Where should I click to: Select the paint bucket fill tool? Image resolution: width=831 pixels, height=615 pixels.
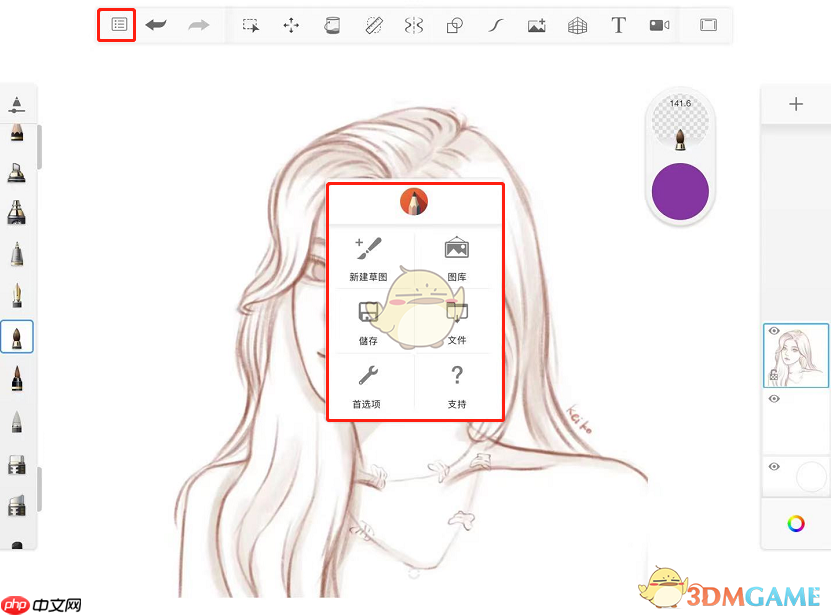(x=332, y=26)
